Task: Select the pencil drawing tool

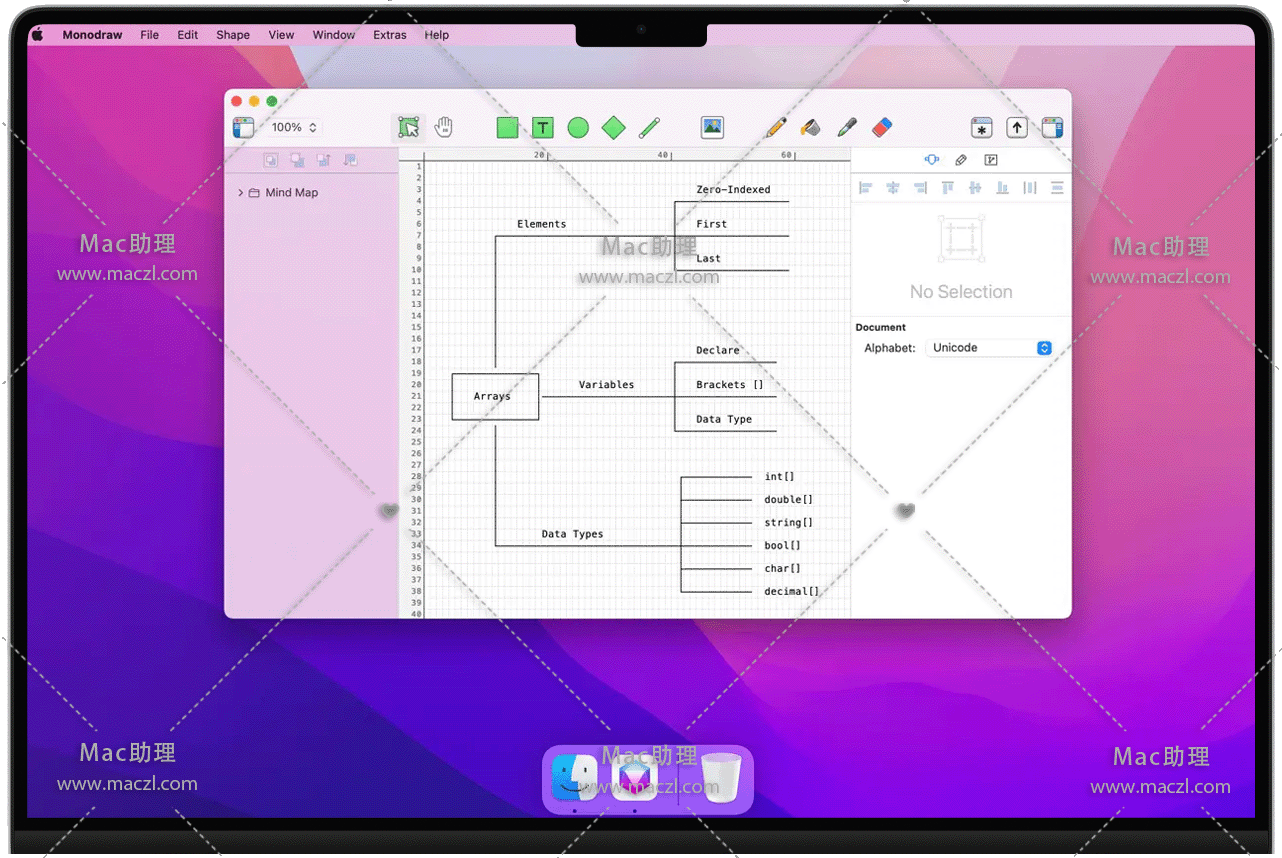Action: coord(776,127)
